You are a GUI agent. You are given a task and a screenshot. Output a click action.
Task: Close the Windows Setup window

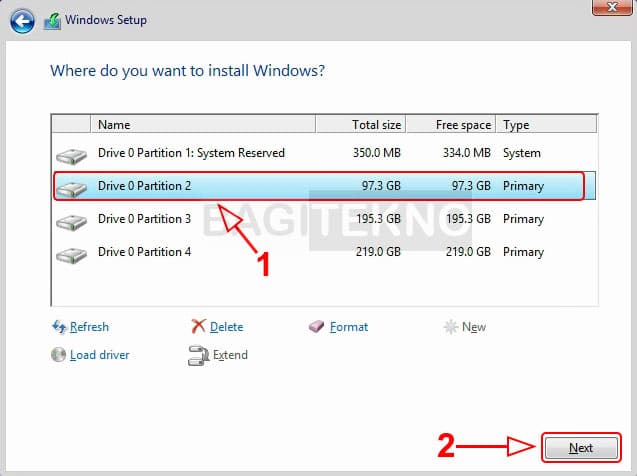pyautogui.click(x=612, y=7)
